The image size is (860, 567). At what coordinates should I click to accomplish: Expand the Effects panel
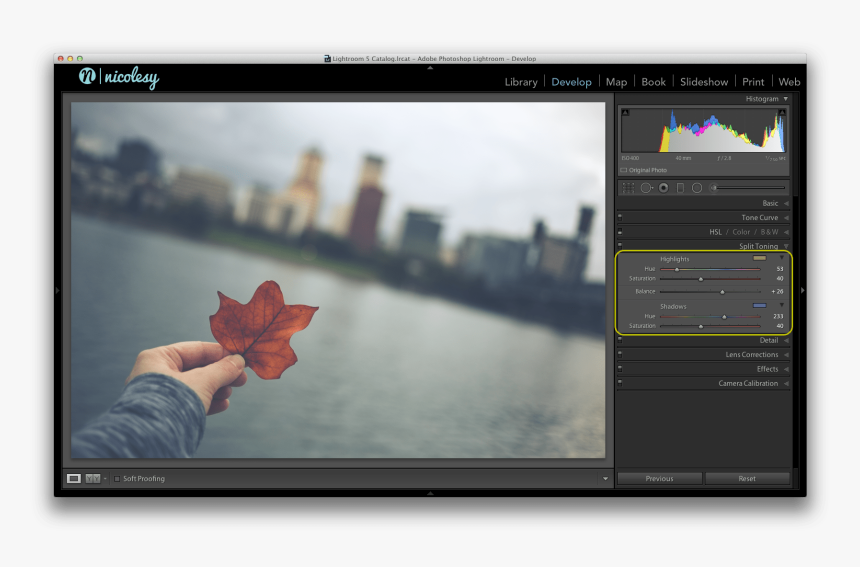(x=786, y=369)
